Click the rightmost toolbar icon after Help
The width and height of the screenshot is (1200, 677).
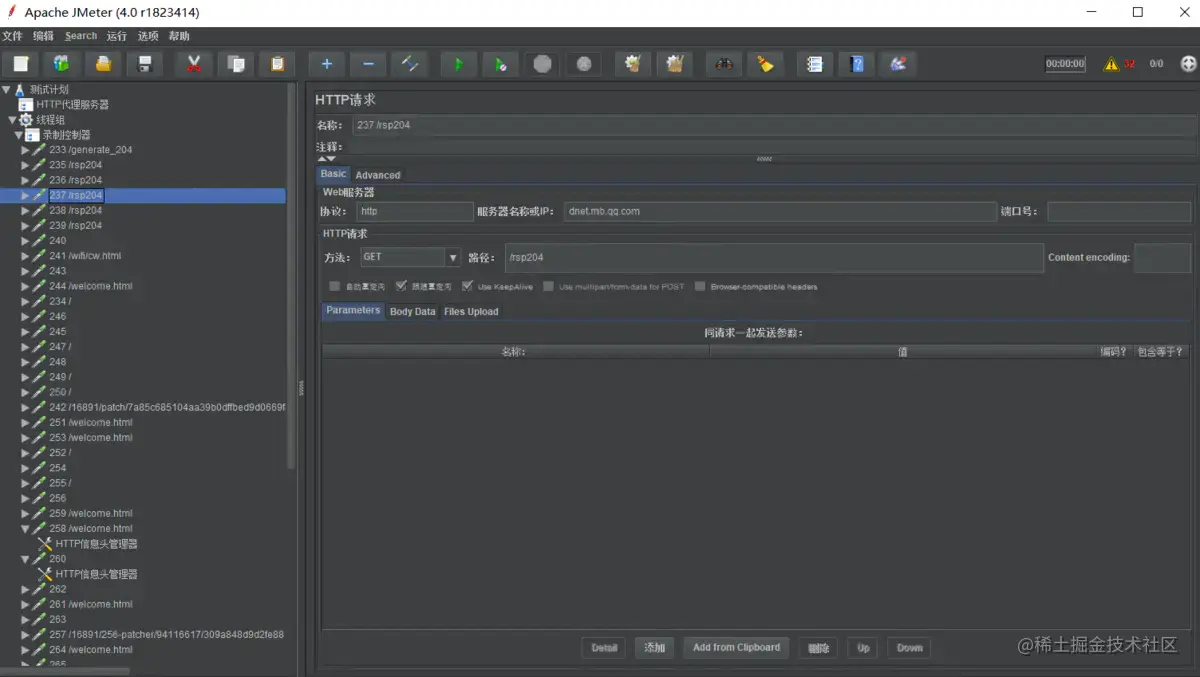898,64
